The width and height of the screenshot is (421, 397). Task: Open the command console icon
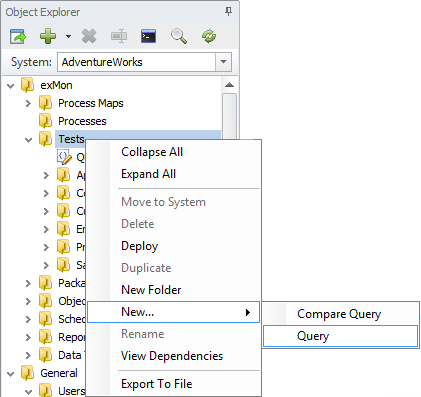pyautogui.click(x=148, y=36)
